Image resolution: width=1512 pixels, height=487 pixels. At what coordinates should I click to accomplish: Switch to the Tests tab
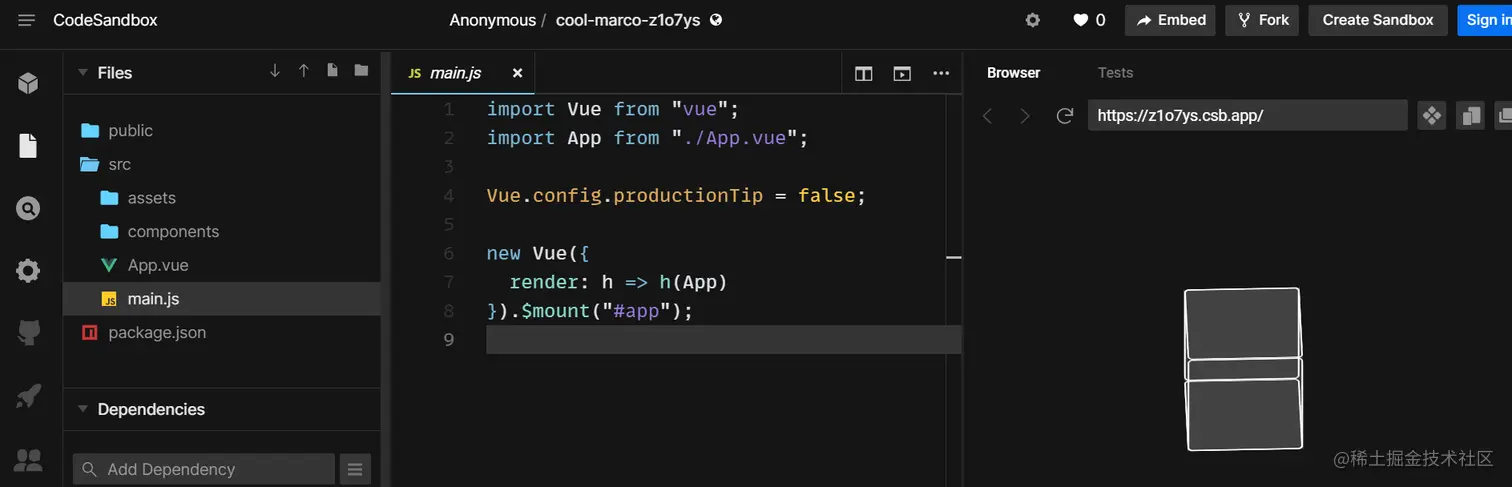[x=1115, y=73]
